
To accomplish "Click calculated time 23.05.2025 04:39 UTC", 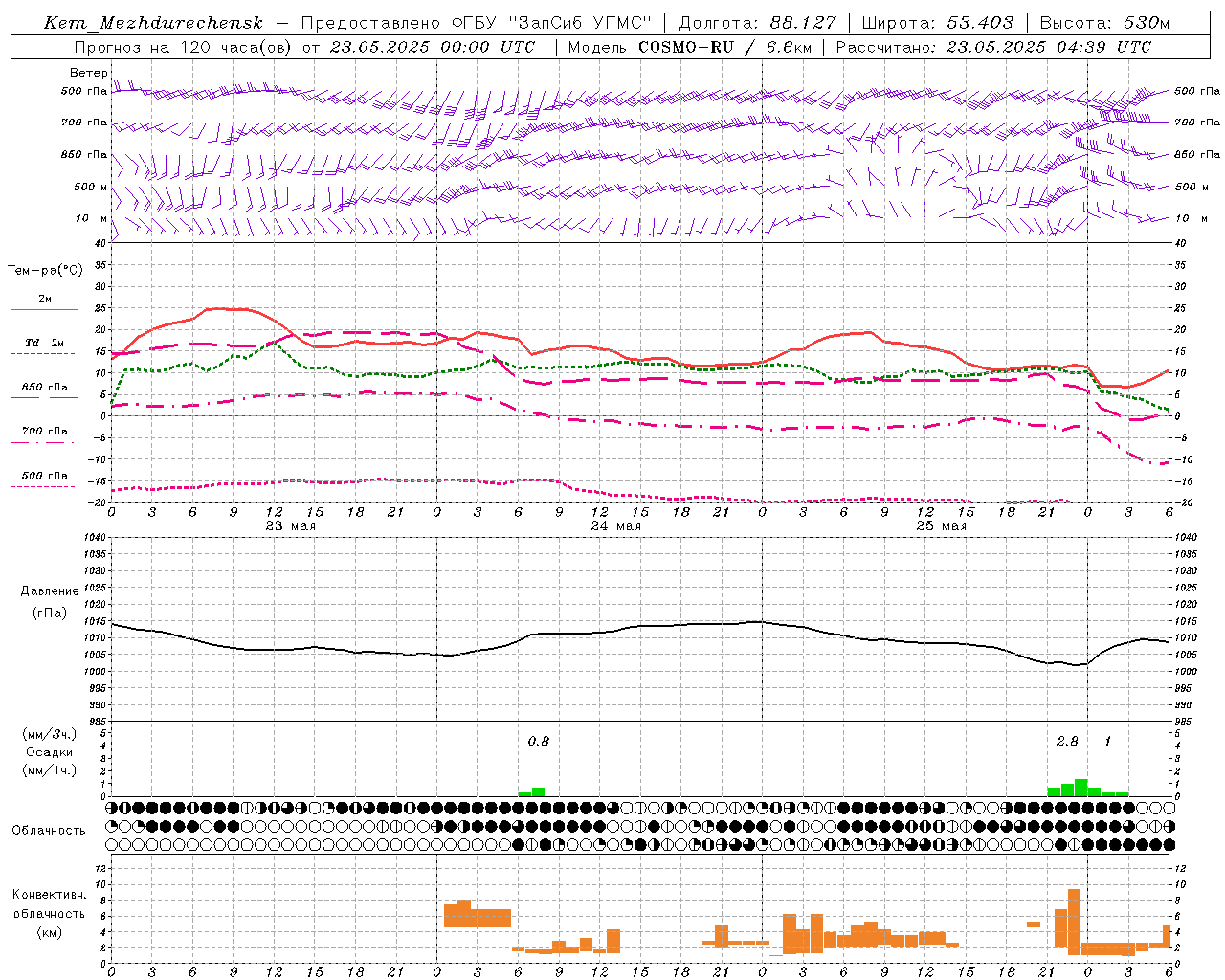I will point(1049,47).
